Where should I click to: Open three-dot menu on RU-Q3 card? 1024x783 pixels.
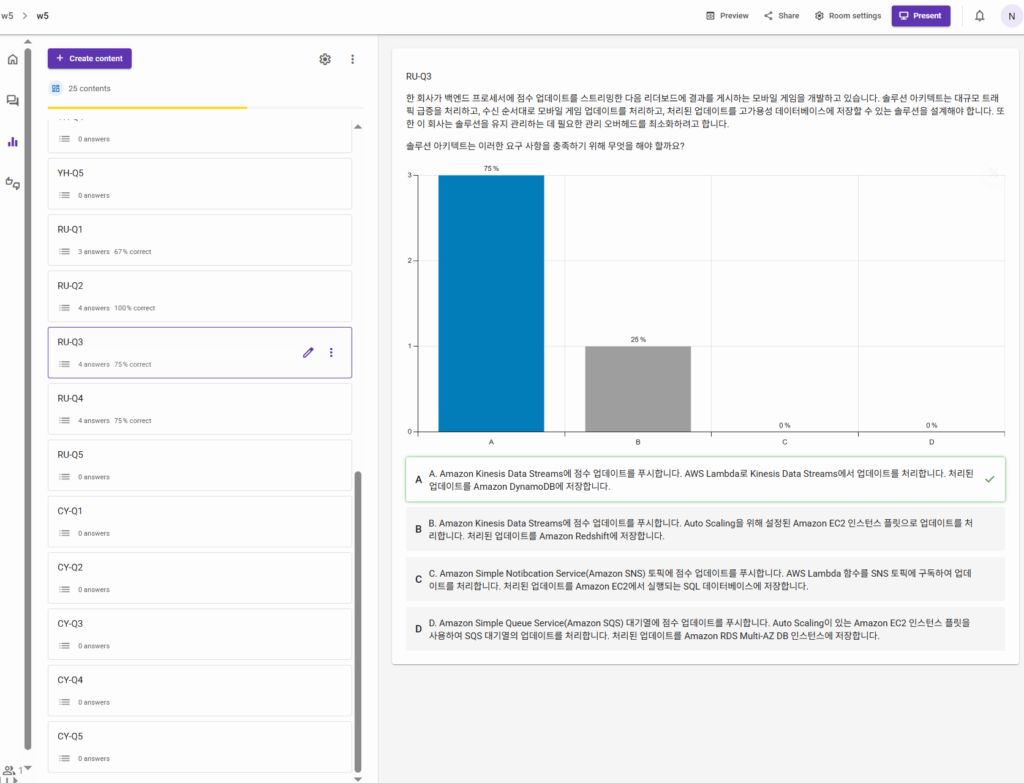point(332,352)
